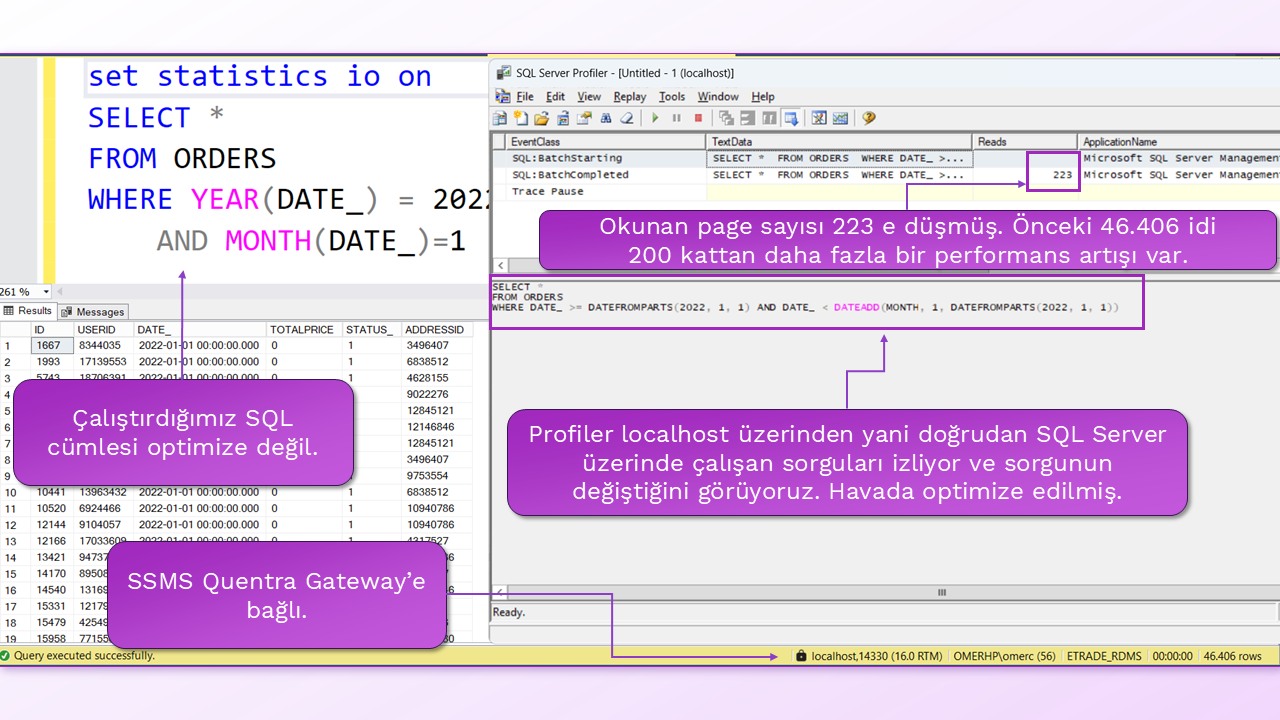Pause the selected trace
The image size is (1280, 720).
[x=677, y=118]
